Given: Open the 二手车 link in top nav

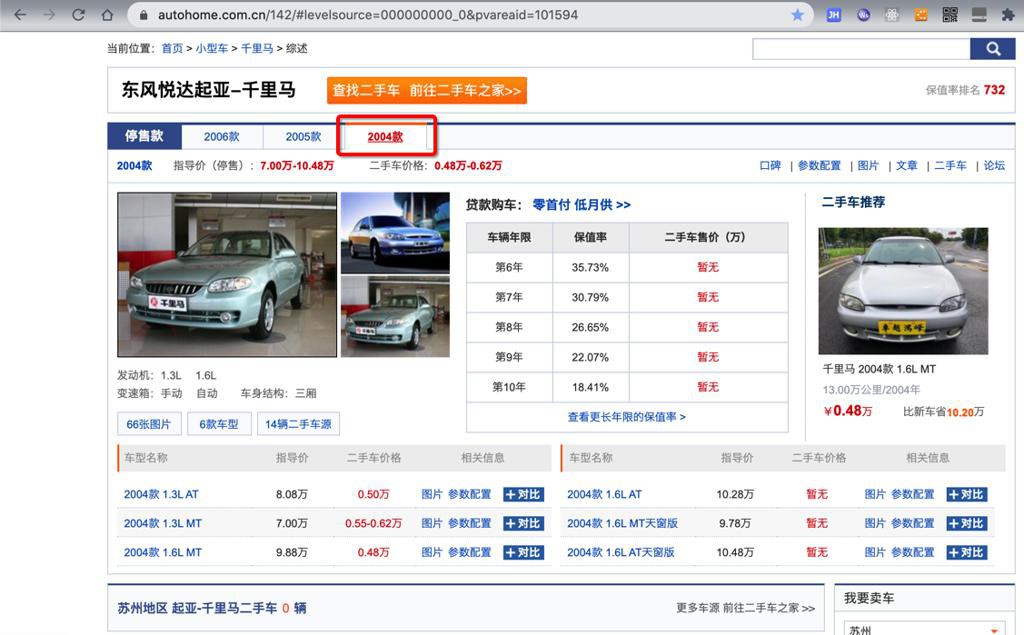Looking at the screenshot, I should (950, 166).
